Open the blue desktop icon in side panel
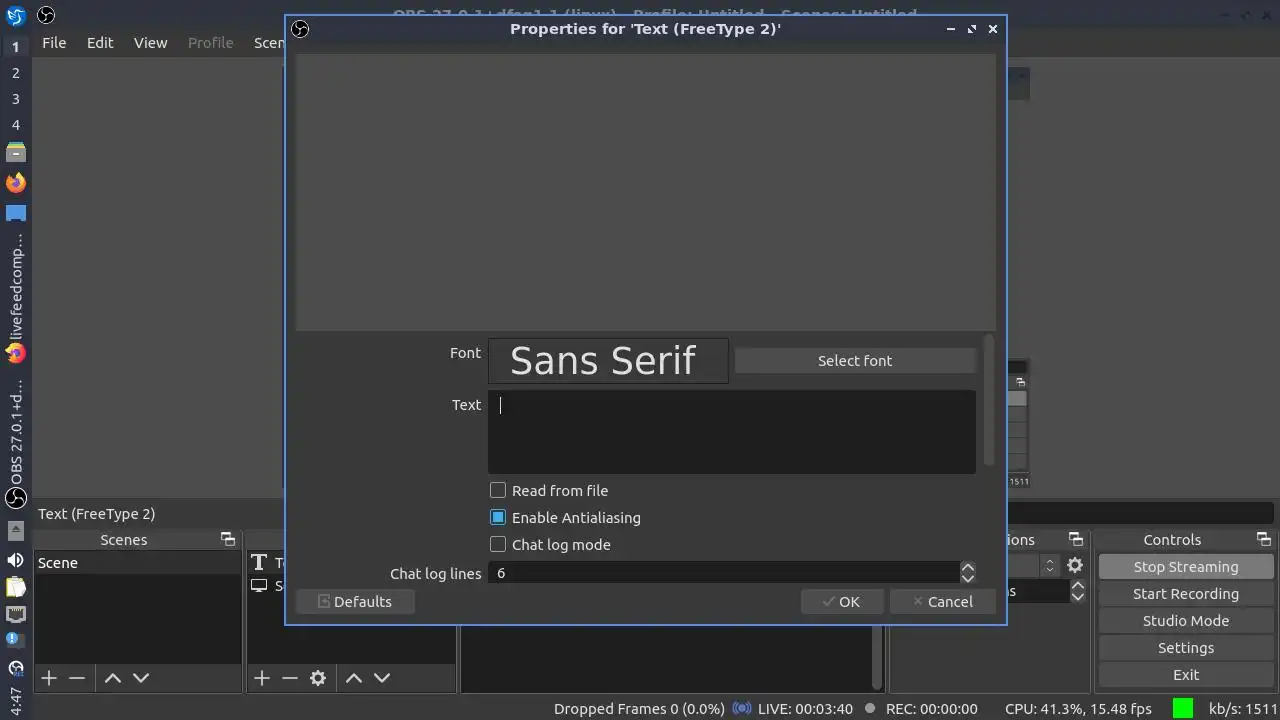1280x720 pixels. 15,213
